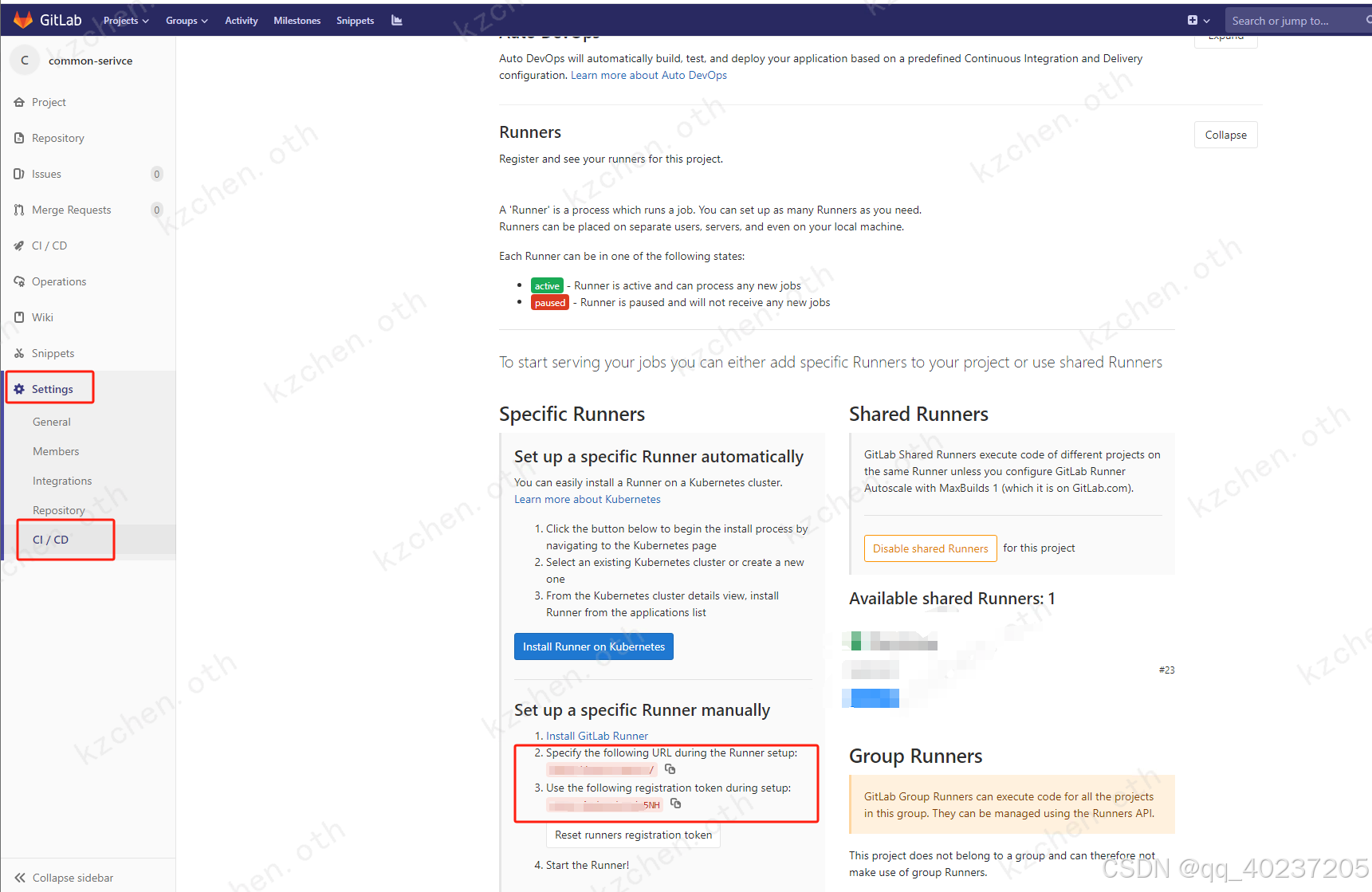The width and height of the screenshot is (1372, 892).
Task: Click the Settings gear icon
Action: [x=19, y=389]
